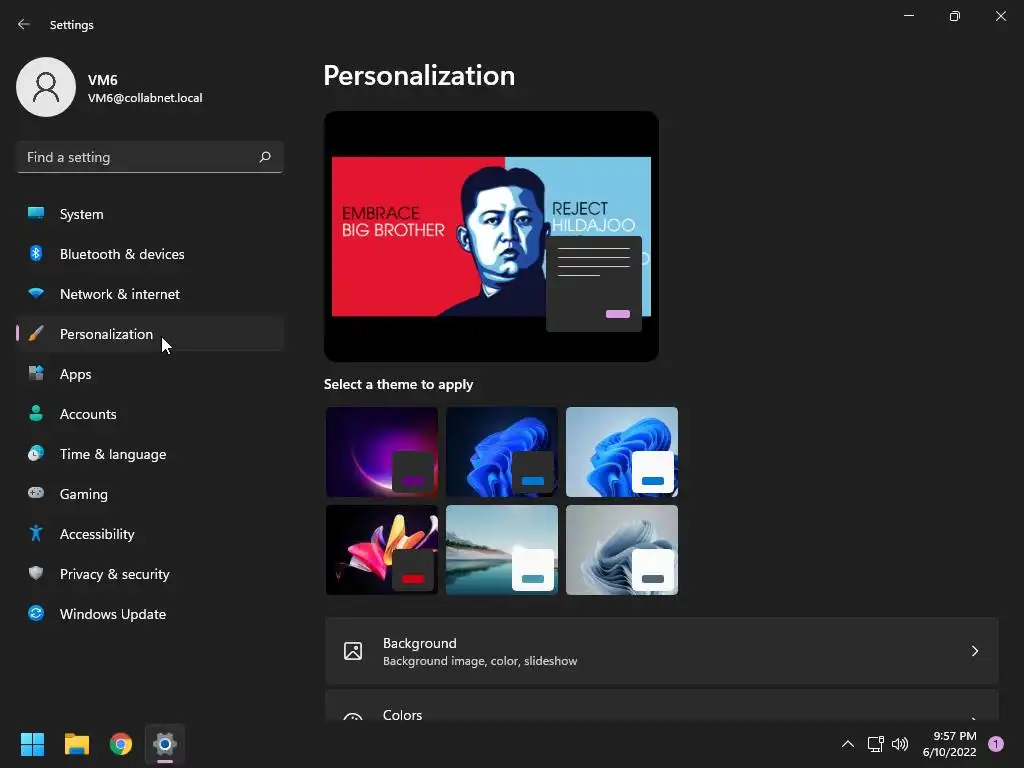Open System settings category
This screenshot has width=1024, height=768.
(150, 214)
